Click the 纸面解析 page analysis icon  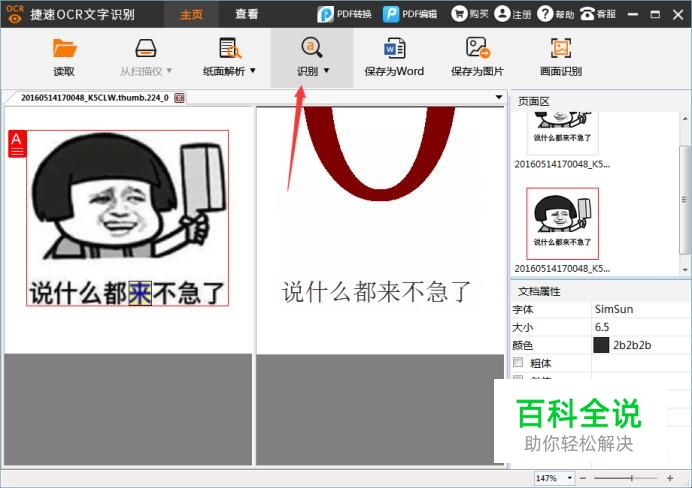[229, 48]
